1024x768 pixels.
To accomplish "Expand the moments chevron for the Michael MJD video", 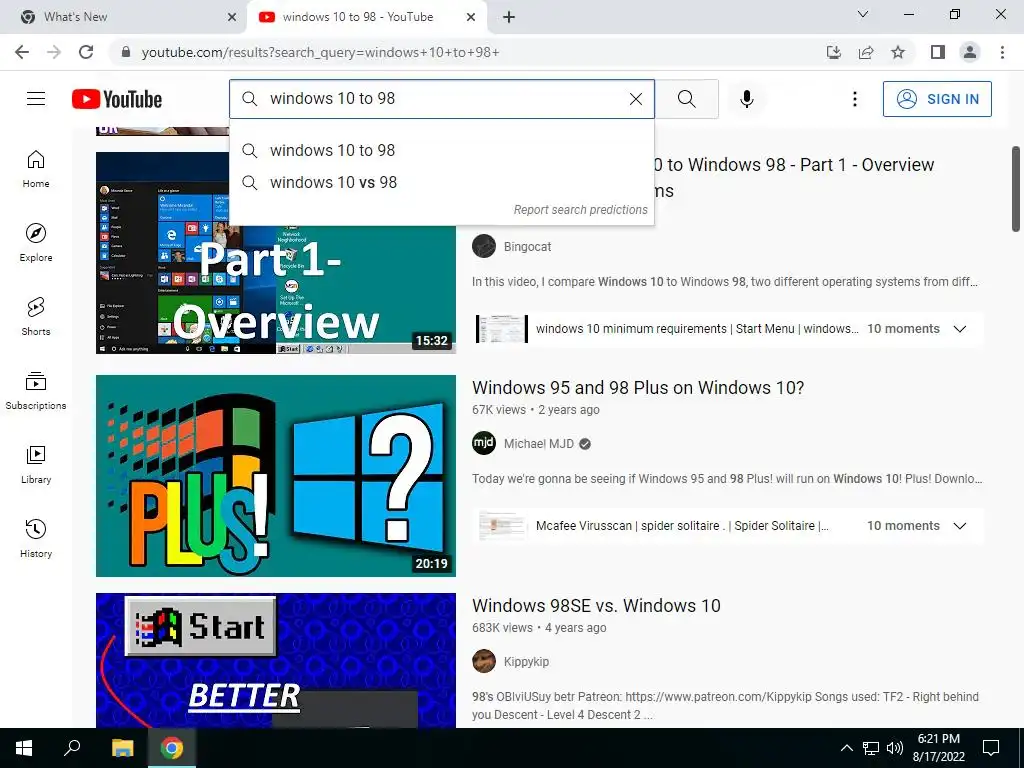I will (959, 526).
